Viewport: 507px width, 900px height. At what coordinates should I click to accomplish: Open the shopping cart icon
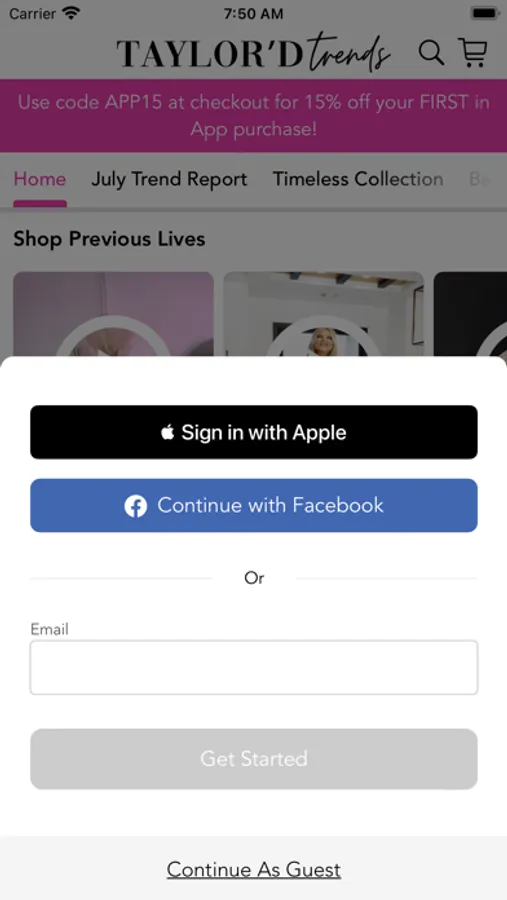[473, 52]
